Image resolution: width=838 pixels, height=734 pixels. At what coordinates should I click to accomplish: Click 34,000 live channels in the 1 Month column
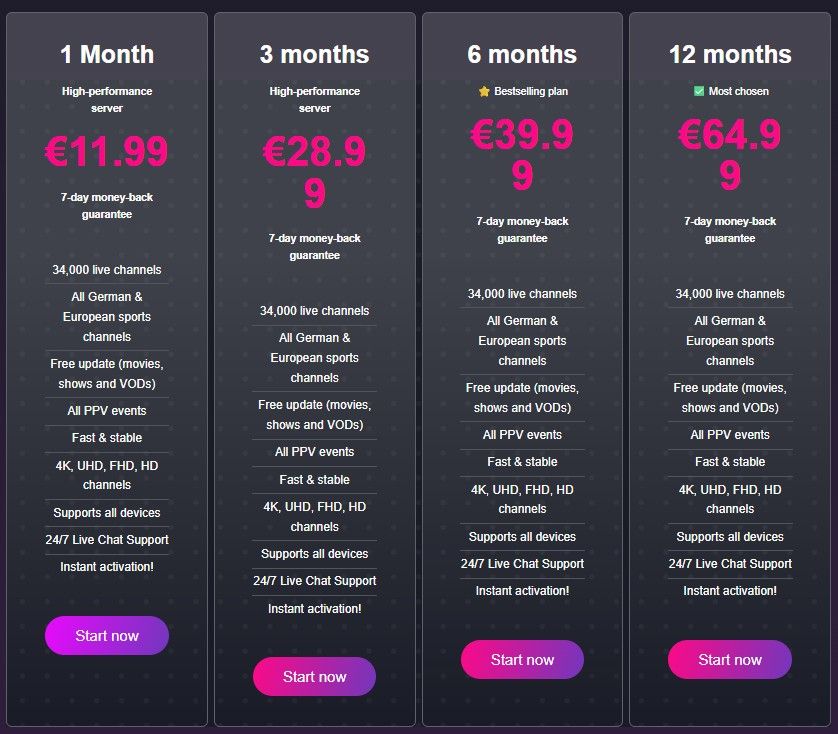(106, 269)
